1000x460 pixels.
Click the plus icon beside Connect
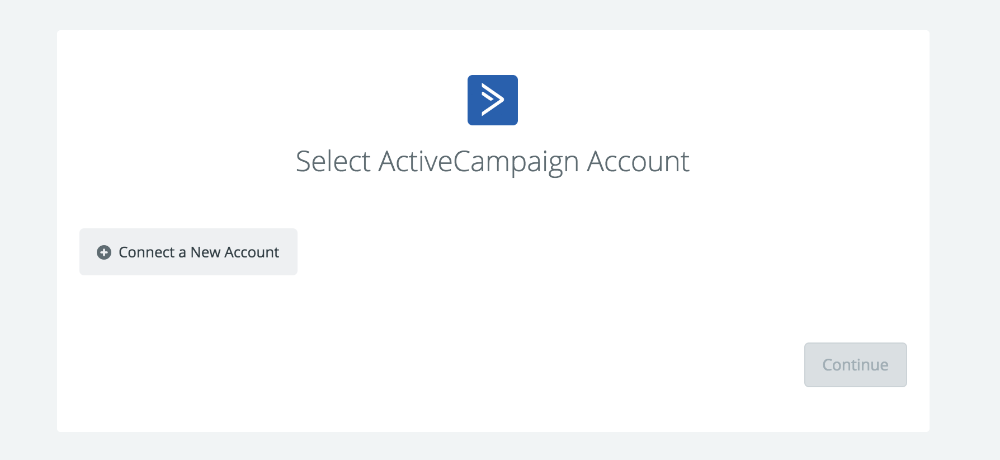pos(104,253)
